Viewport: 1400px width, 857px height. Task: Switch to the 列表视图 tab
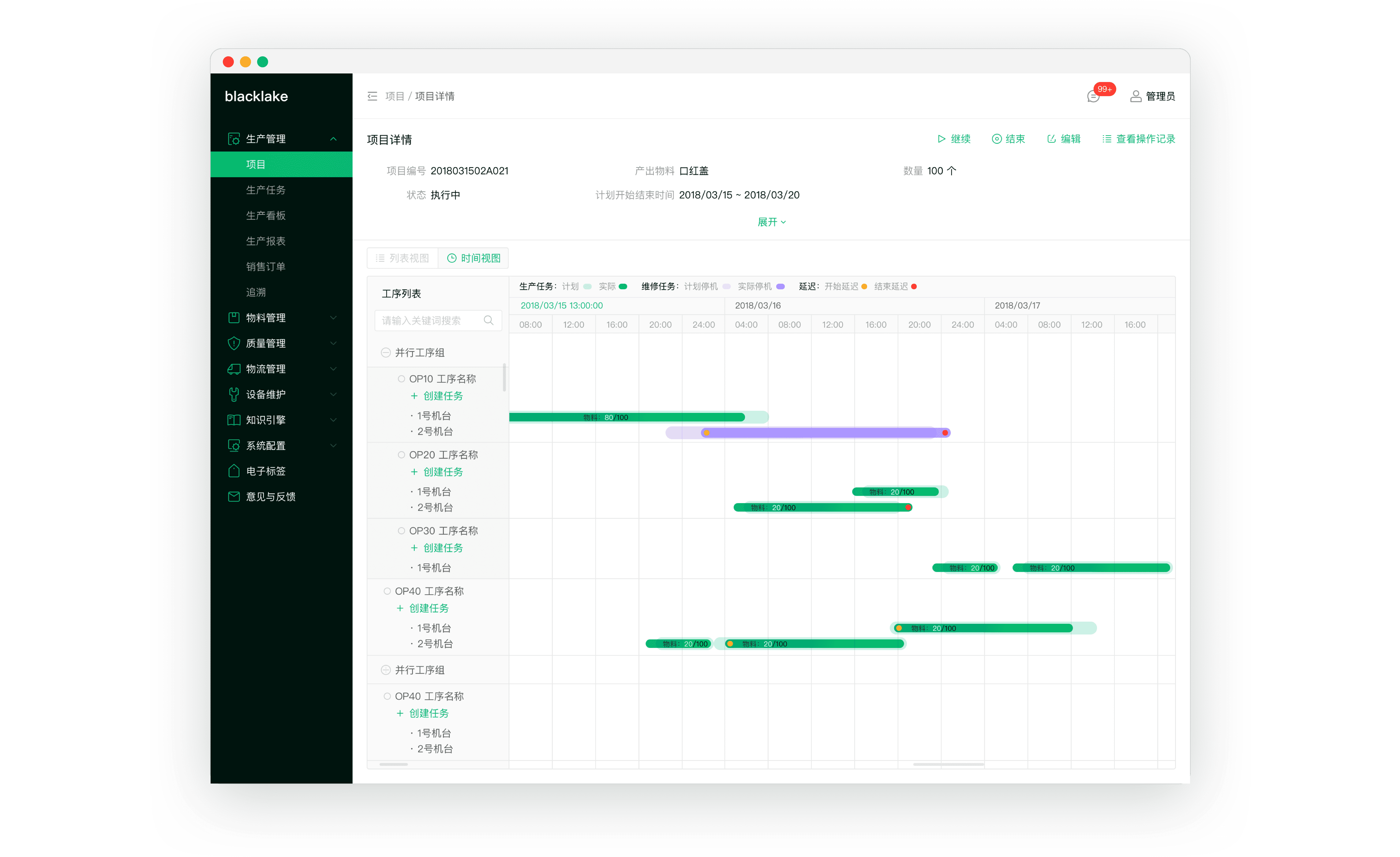point(402,258)
